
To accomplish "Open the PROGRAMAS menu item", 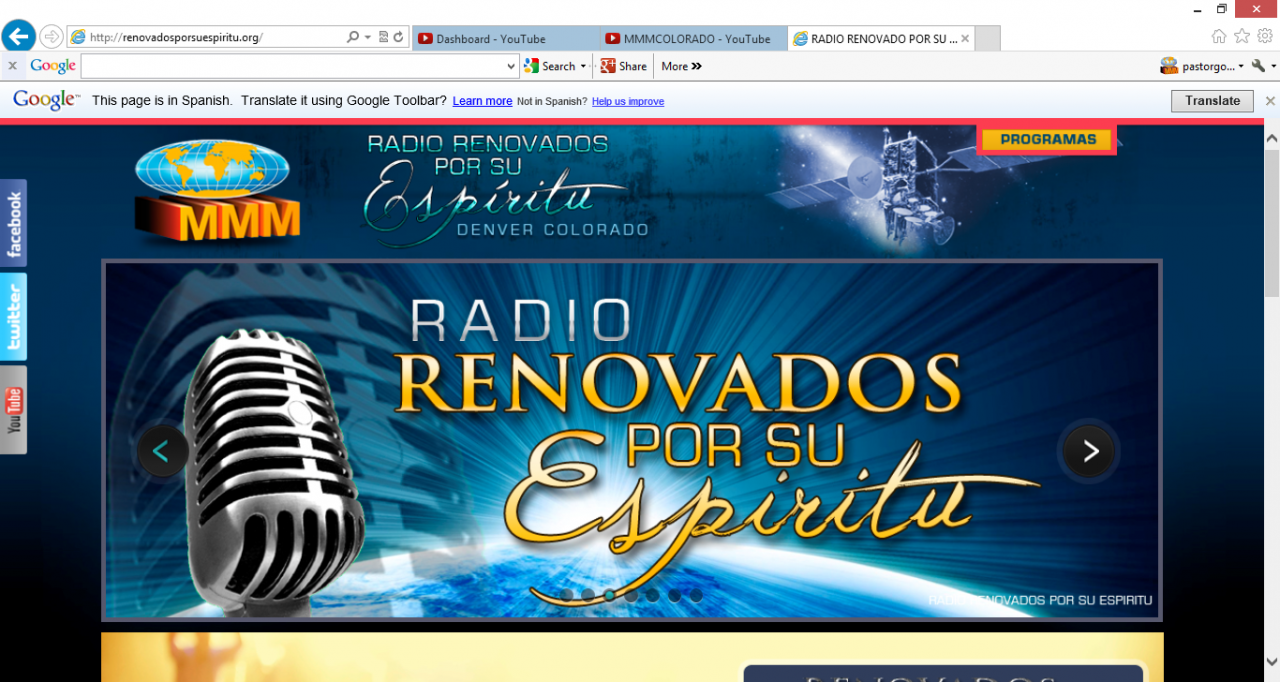I will (x=1048, y=139).
